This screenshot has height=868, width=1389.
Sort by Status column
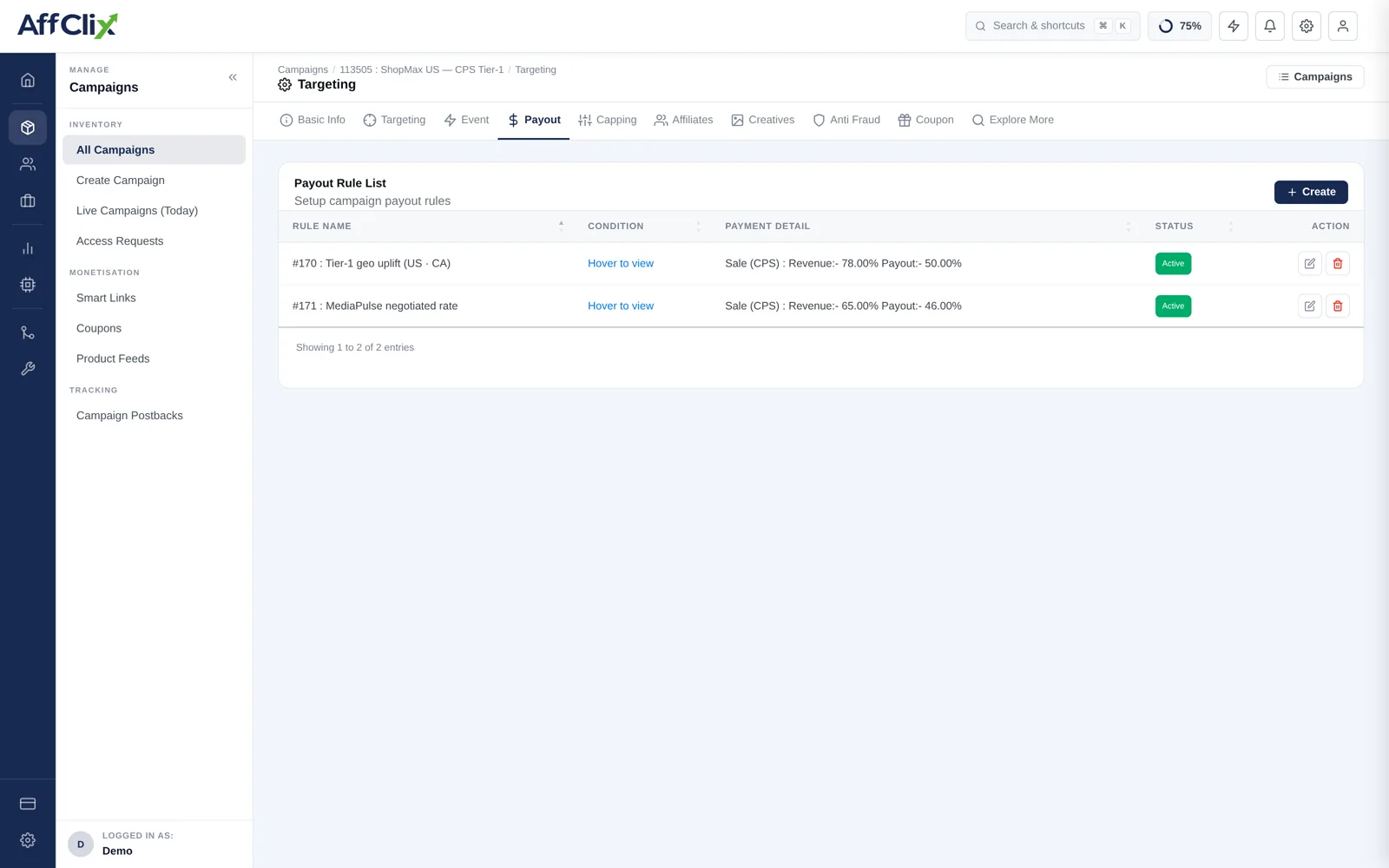[x=1193, y=226]
